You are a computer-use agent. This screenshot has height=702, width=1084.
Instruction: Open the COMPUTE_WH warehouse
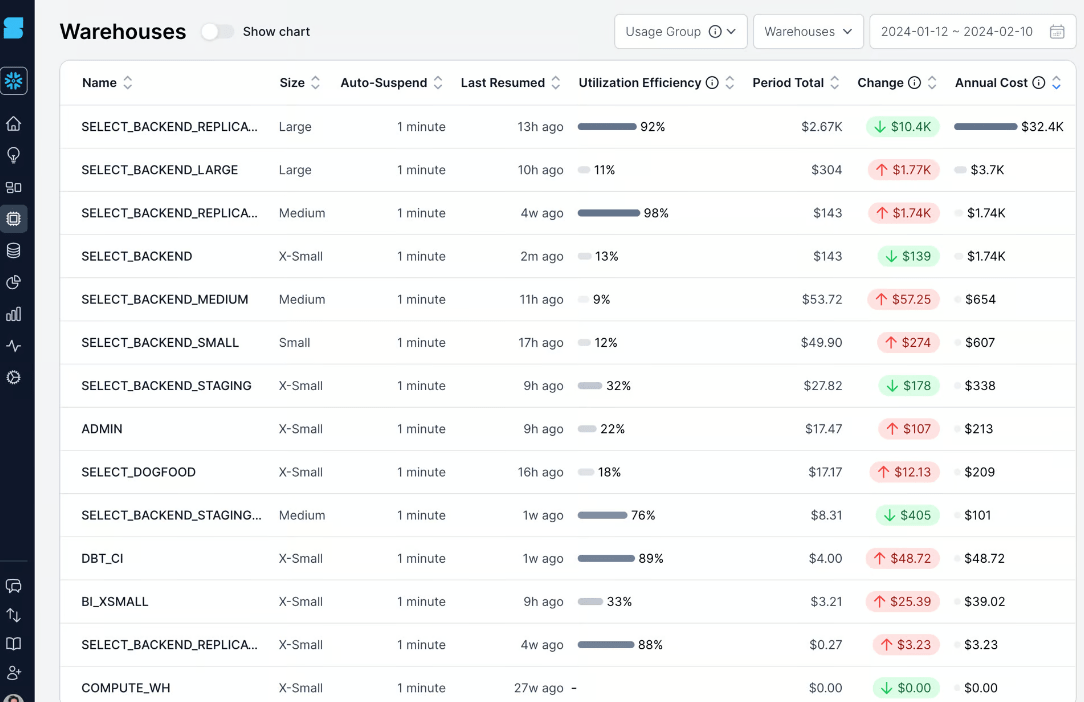[126, 688]
